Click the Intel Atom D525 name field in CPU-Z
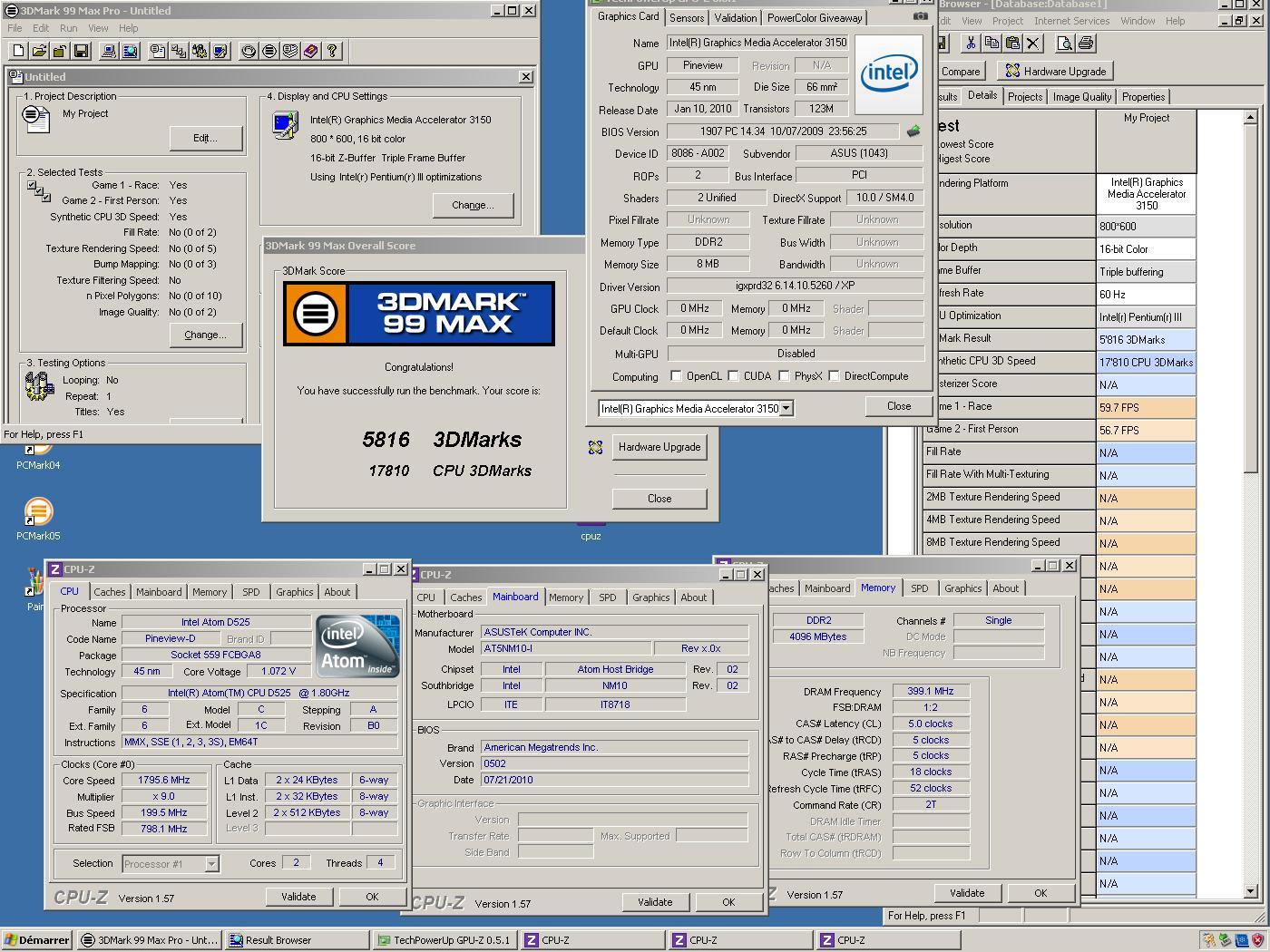 click(216, 622)
